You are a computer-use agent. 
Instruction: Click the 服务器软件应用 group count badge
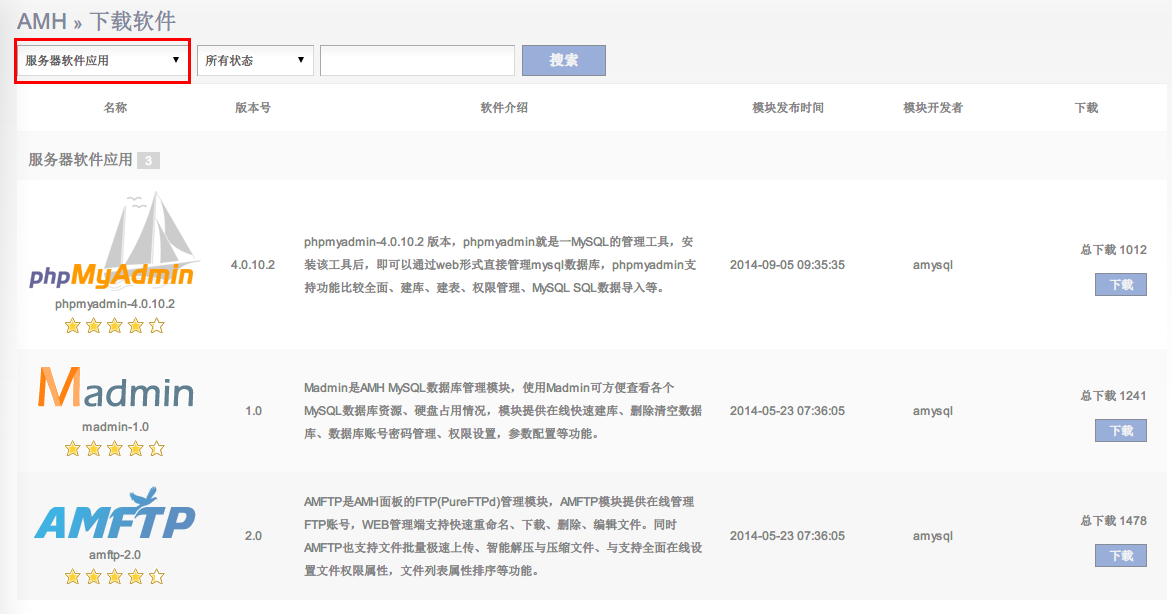click(148, 160)
